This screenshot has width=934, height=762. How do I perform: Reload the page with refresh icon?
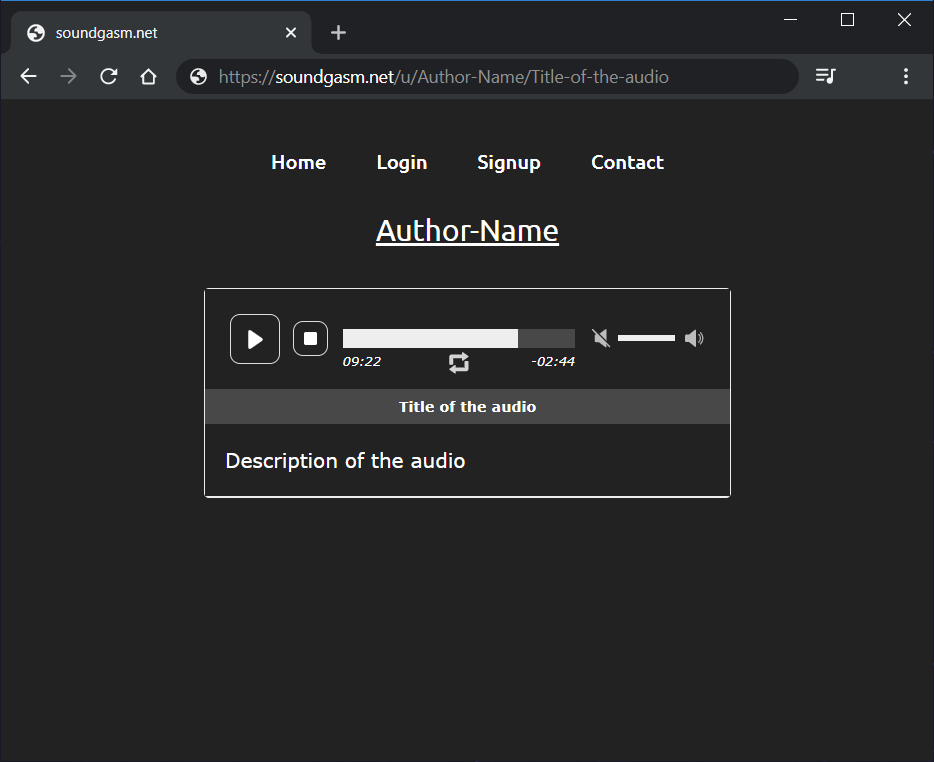tap(109, 76)
